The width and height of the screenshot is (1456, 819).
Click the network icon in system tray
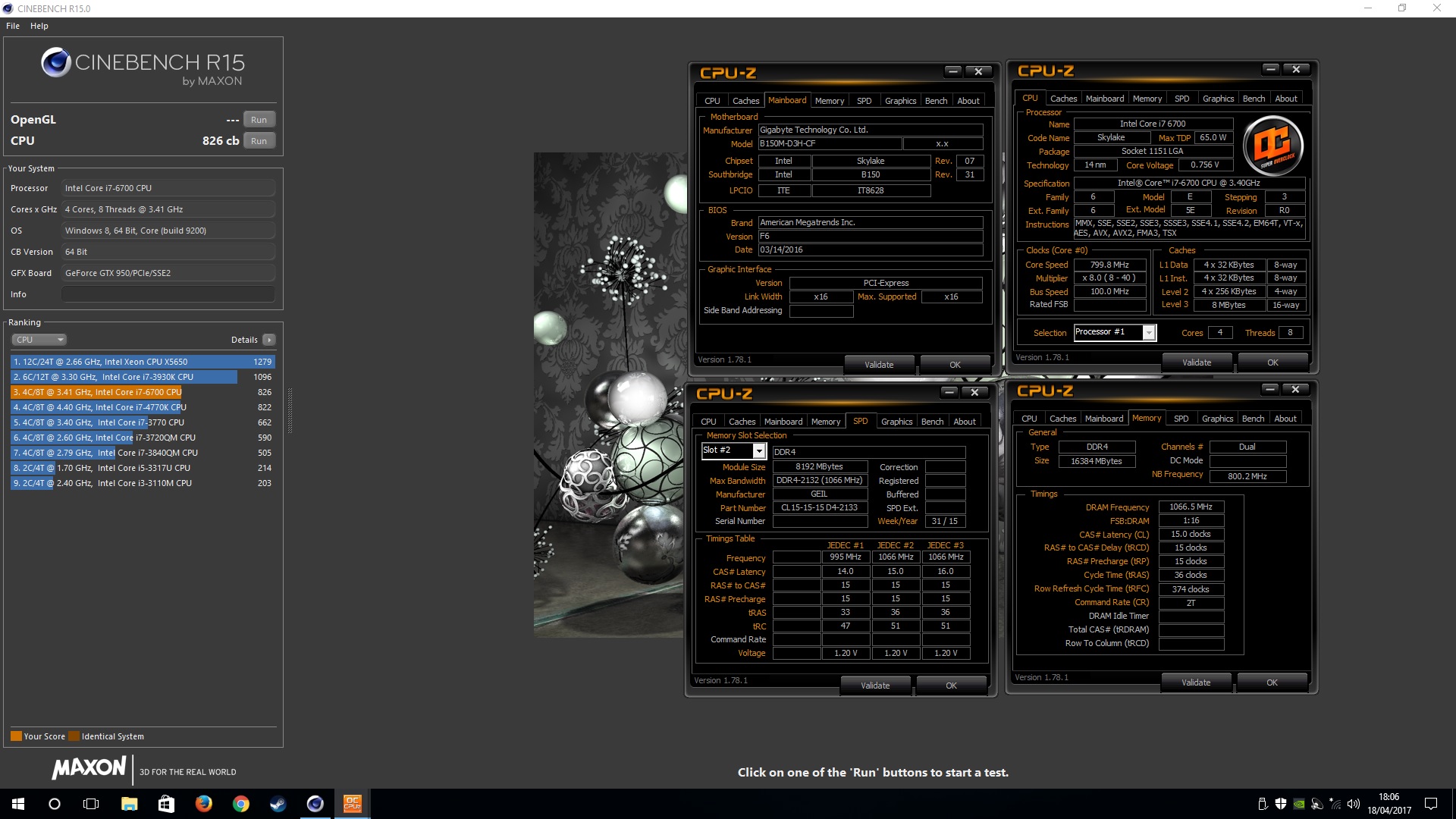pyautogui.click(x=1335, y=804)
